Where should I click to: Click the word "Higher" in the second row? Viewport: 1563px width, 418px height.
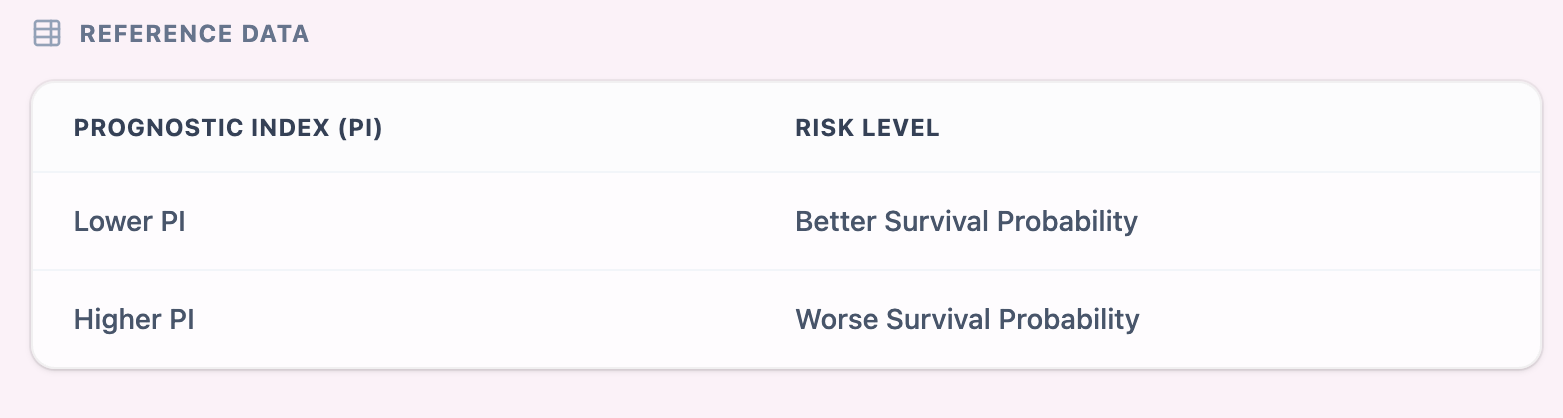[x=115, y=320]
